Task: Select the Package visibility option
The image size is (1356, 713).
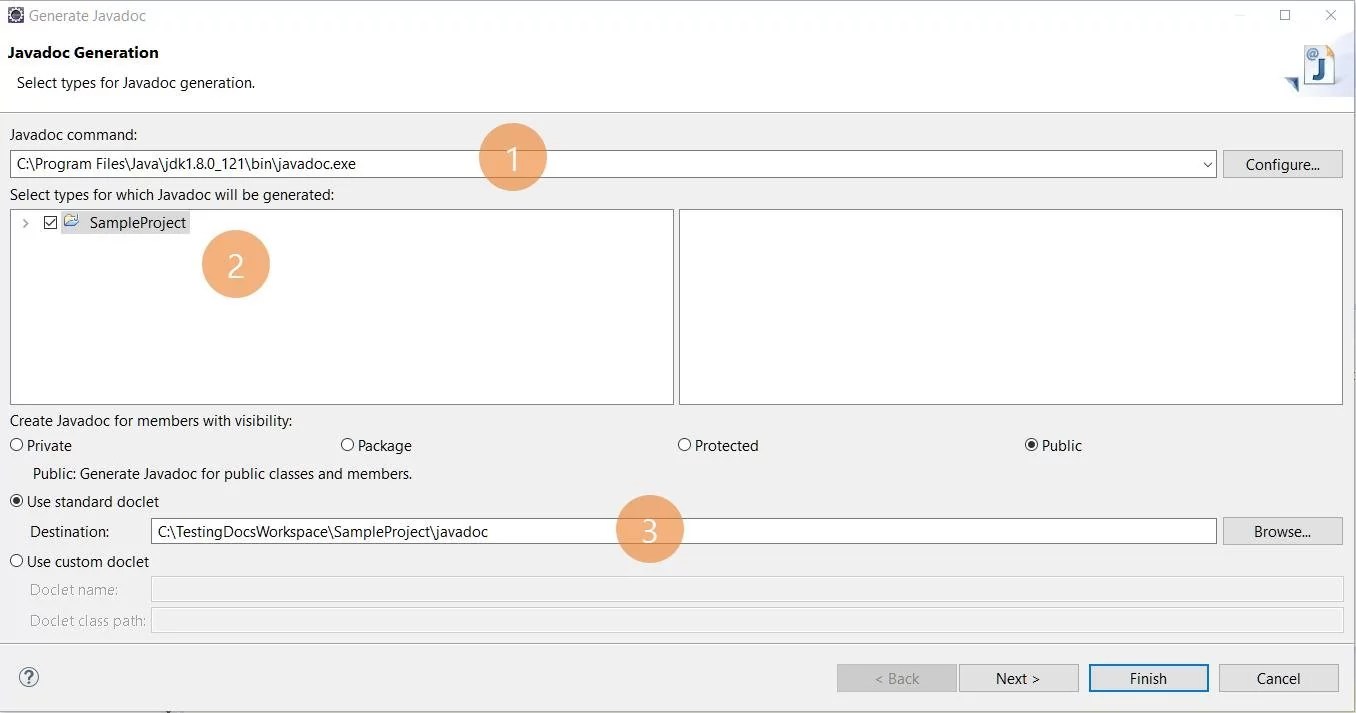Action: pyautogui.click(x=347, y=445)
